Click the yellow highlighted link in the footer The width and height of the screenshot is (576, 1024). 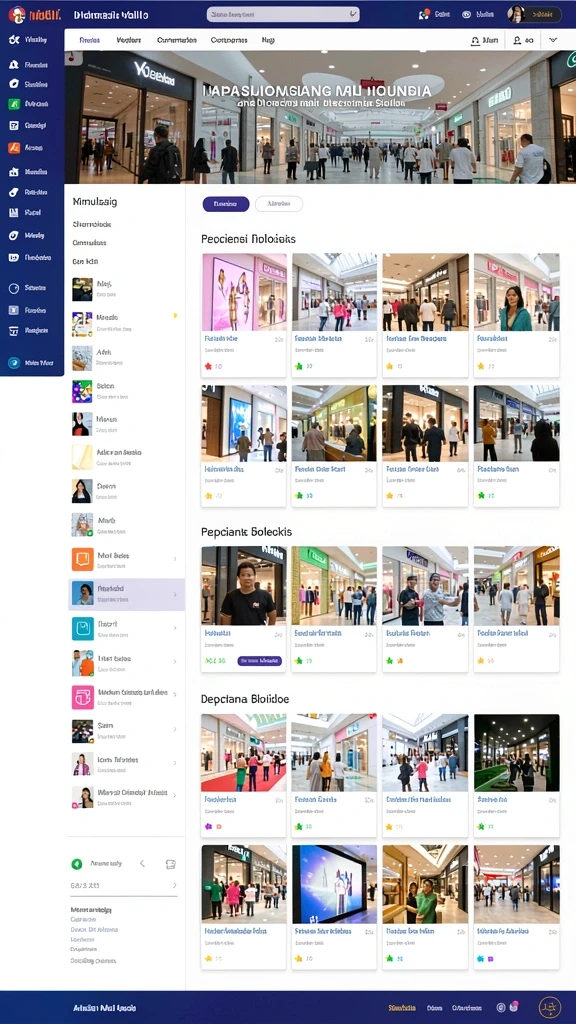[x=402, y=1008]
